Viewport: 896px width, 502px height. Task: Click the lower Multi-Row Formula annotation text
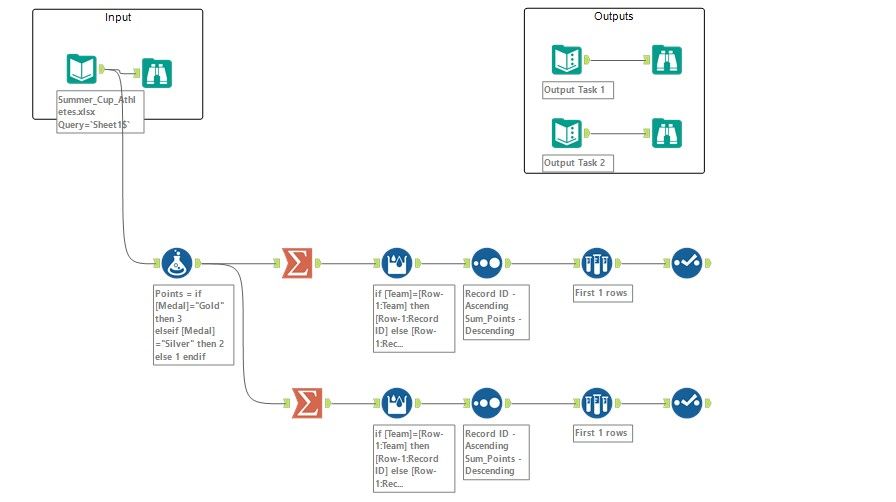tap(414, 459)
